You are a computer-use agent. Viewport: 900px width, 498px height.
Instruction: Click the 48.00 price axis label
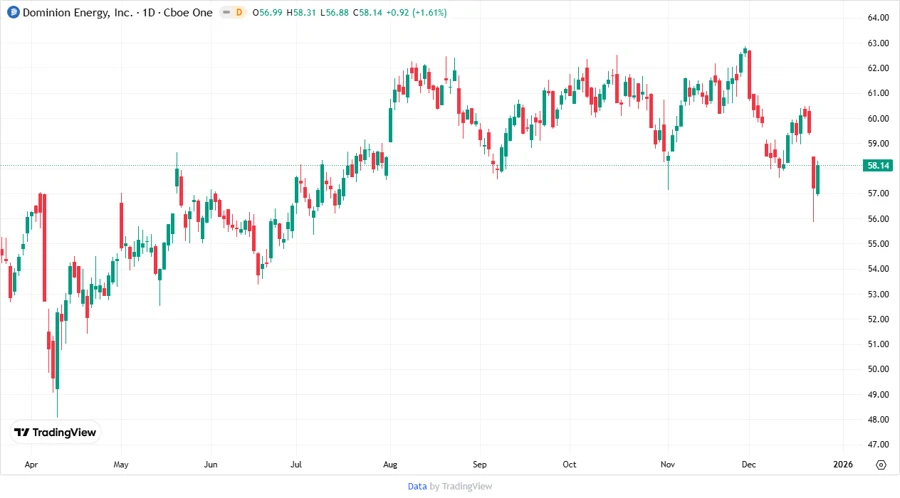[878, 419]
